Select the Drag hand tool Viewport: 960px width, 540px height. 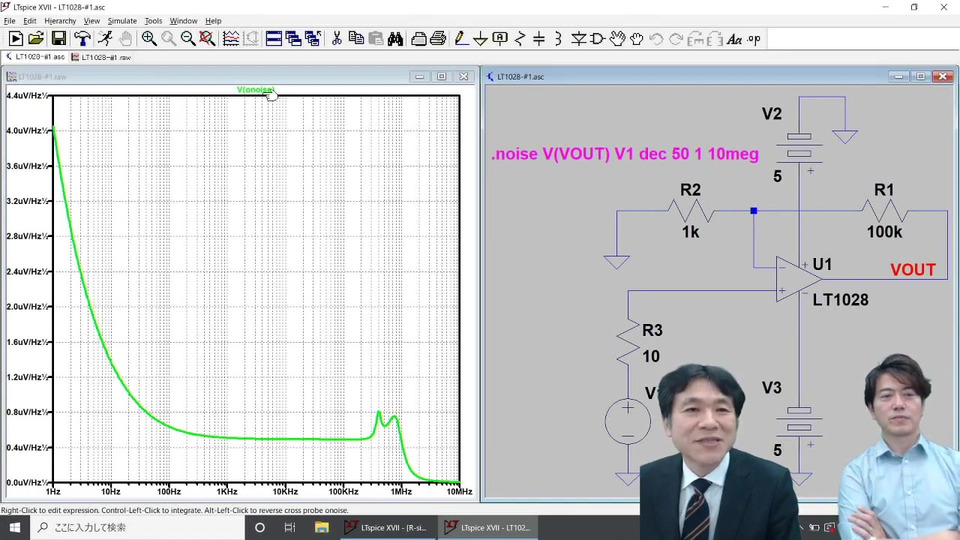click(x=637, y=39)
